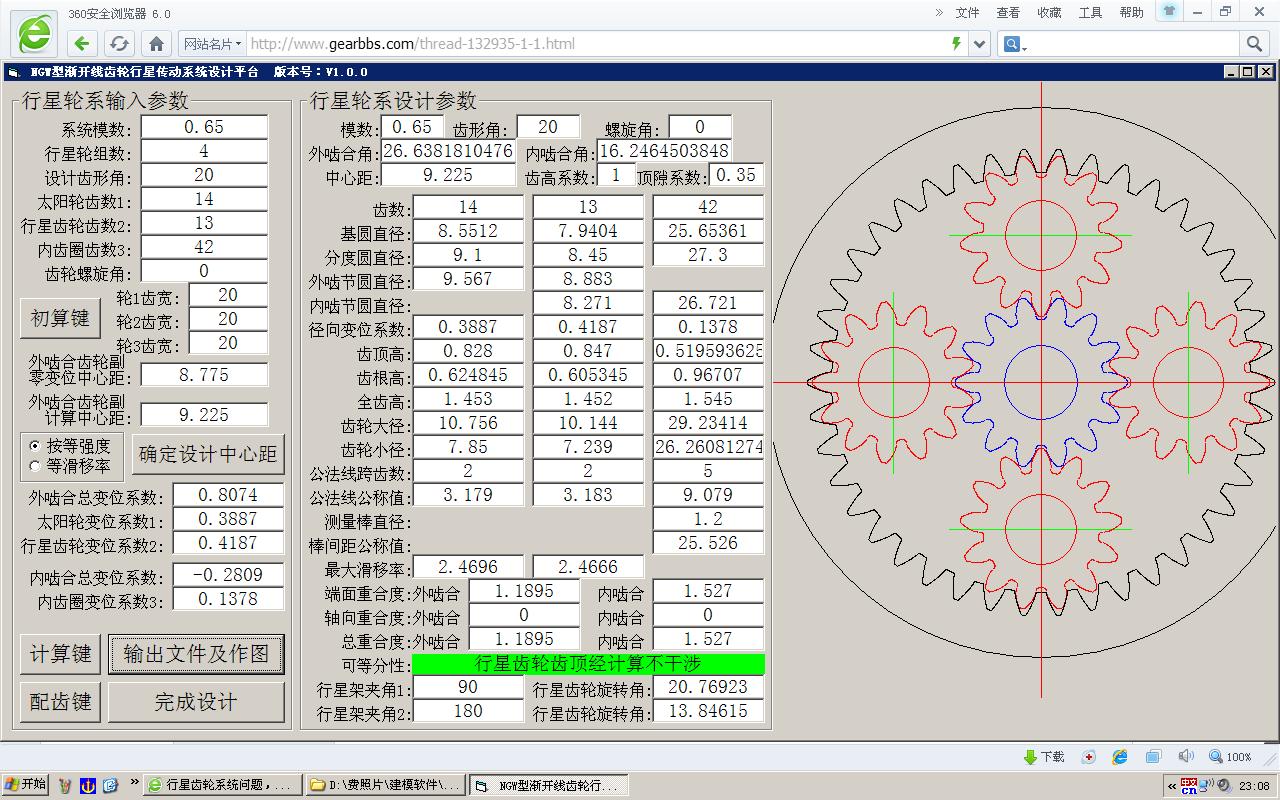Click the blue anchor quick-launch icon
This screenshot has width=1280, height=800.
(87, 785)
